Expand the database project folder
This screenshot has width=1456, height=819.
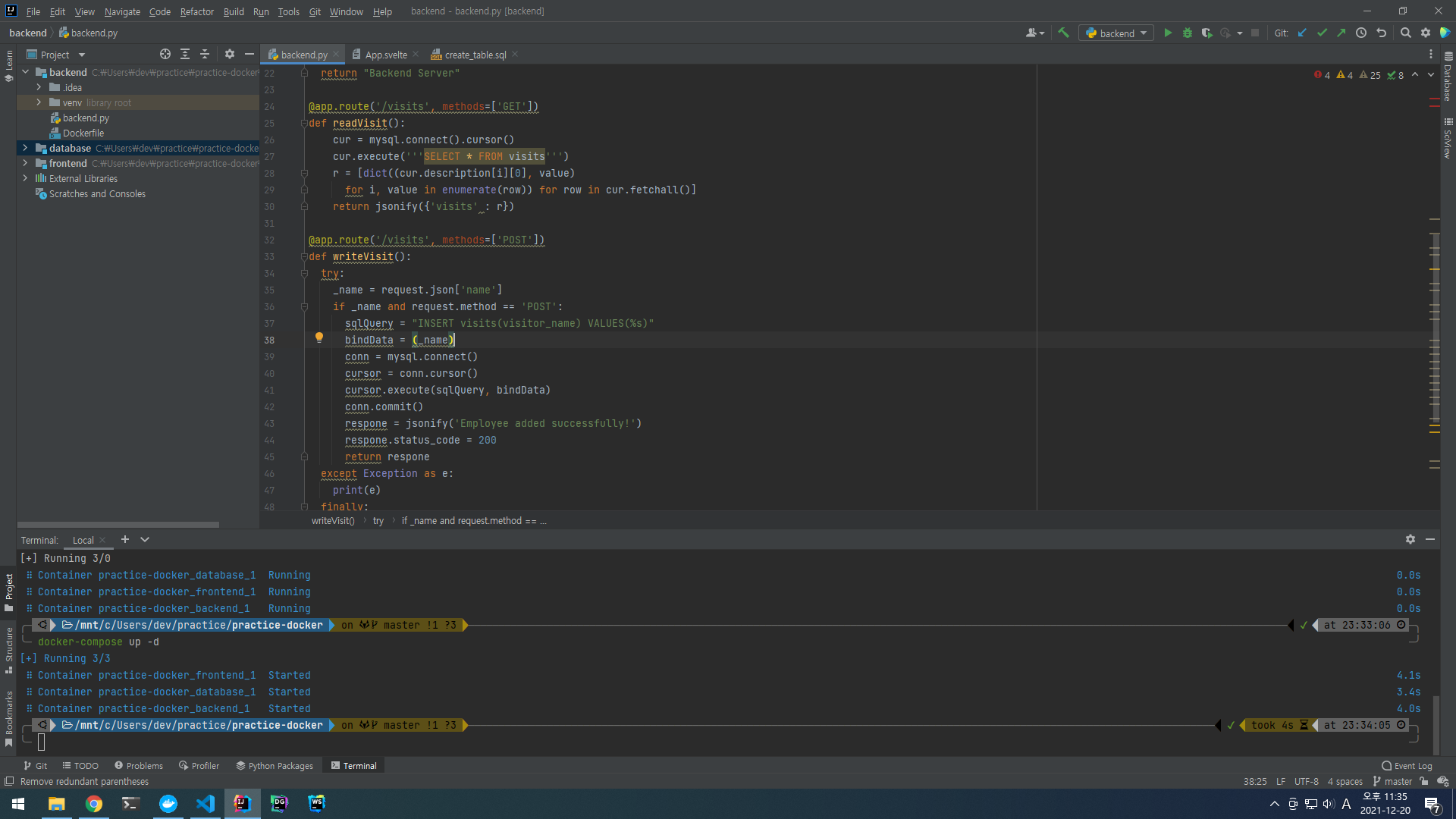click(x=25, y=148)
